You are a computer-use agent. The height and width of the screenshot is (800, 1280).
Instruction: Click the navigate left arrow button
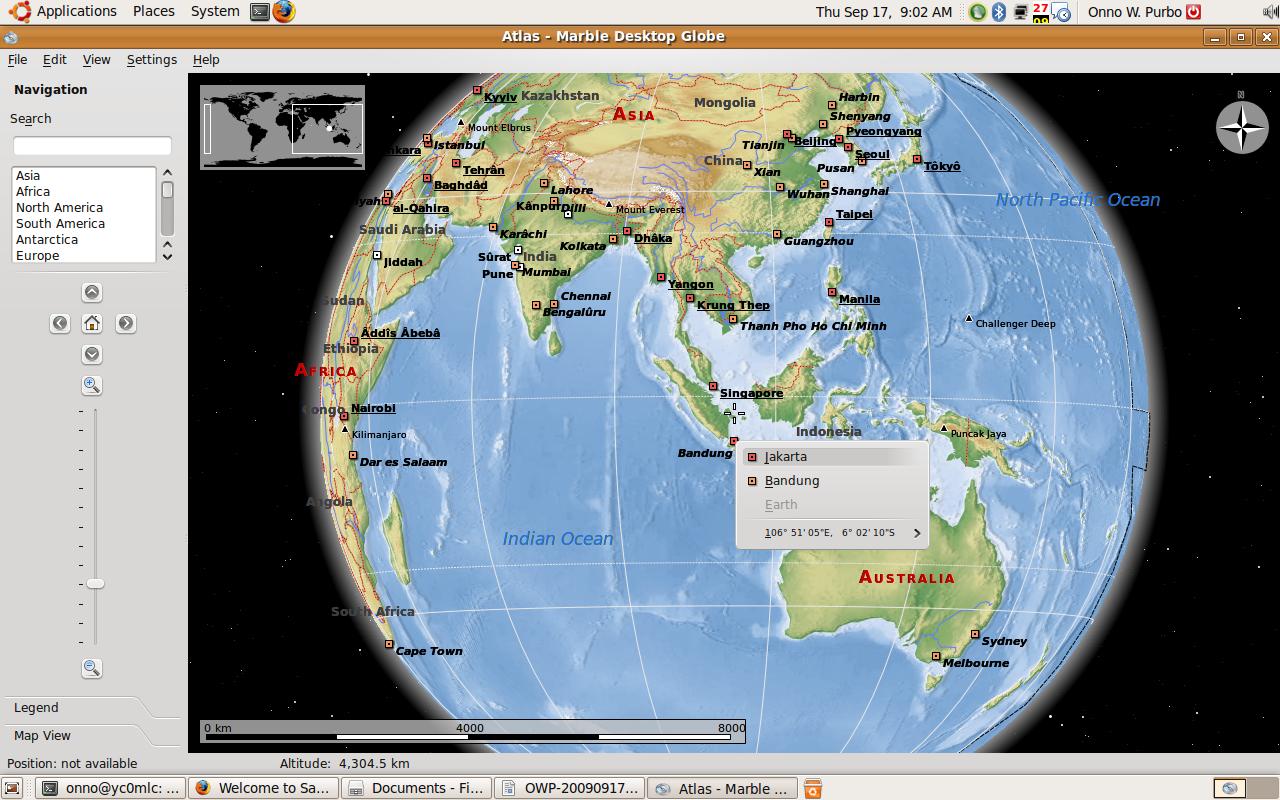[x=60, y=323]
